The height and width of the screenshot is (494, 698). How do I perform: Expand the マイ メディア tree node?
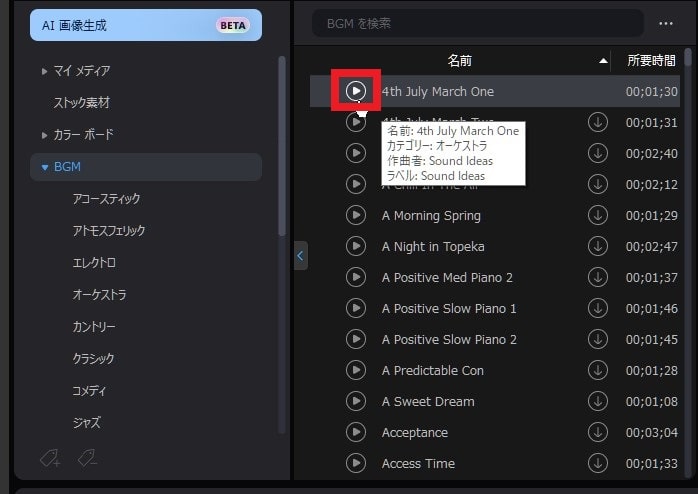coord(44,71)
